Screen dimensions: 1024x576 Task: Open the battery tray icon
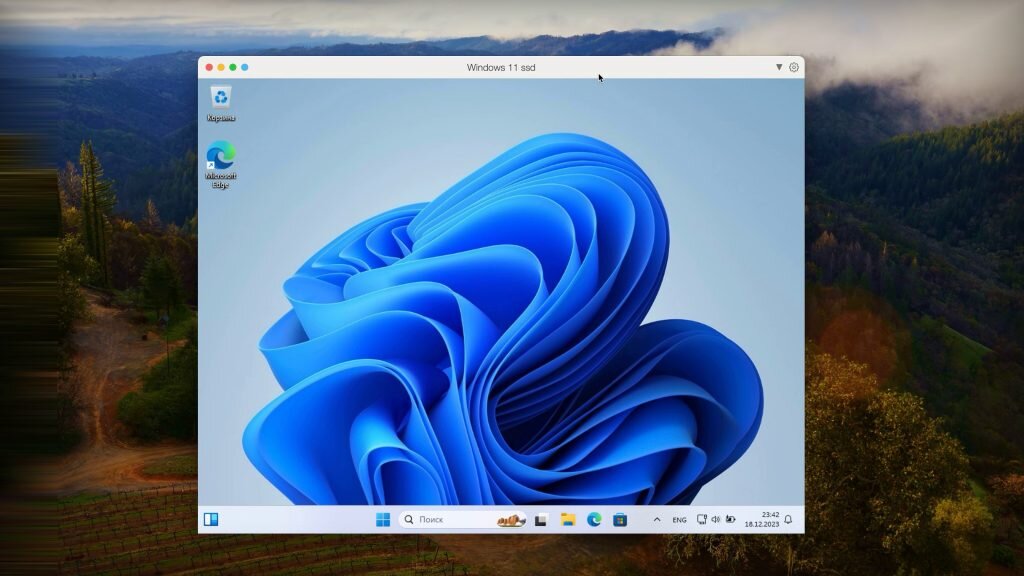click(x=730, y=519)
